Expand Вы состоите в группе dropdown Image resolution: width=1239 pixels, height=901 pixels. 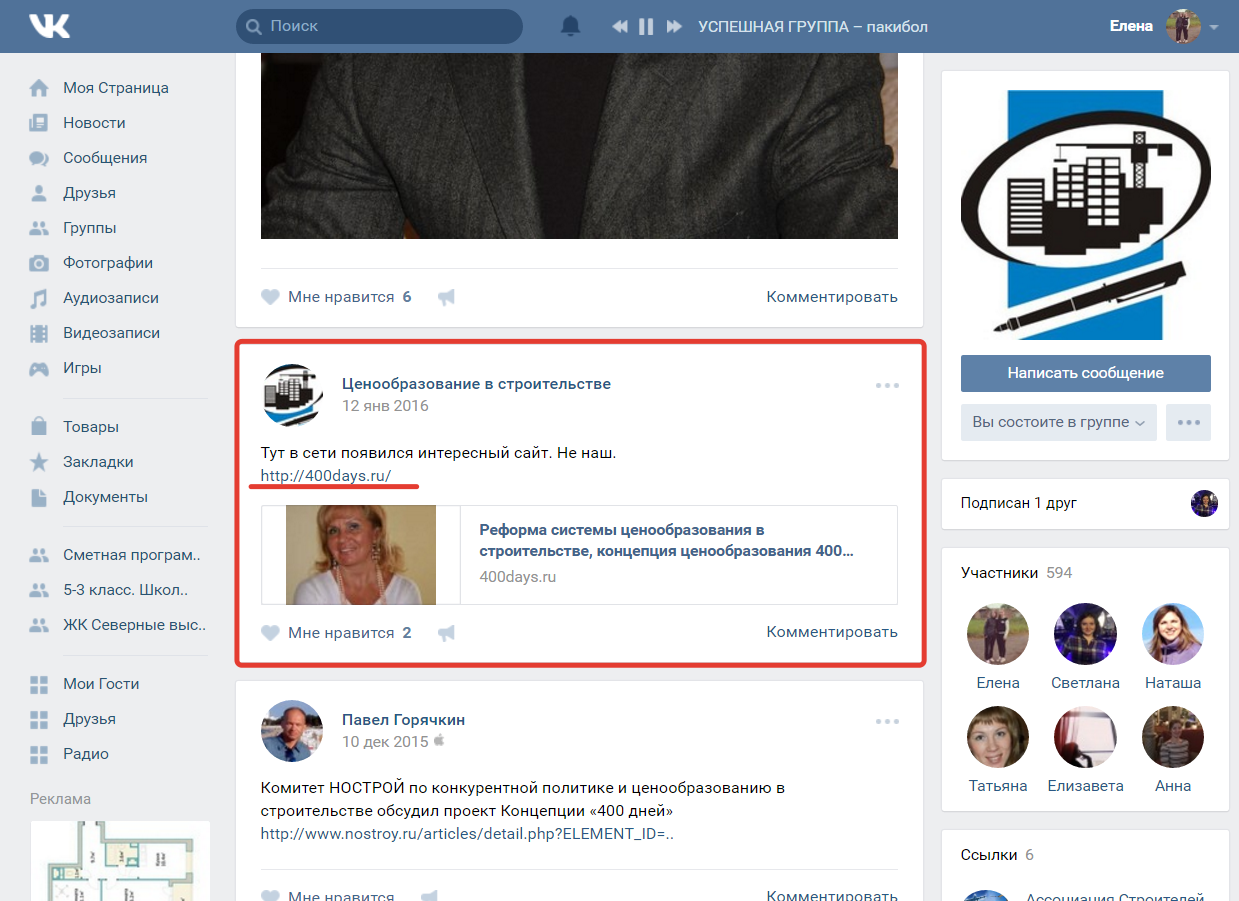point(1059,422)
